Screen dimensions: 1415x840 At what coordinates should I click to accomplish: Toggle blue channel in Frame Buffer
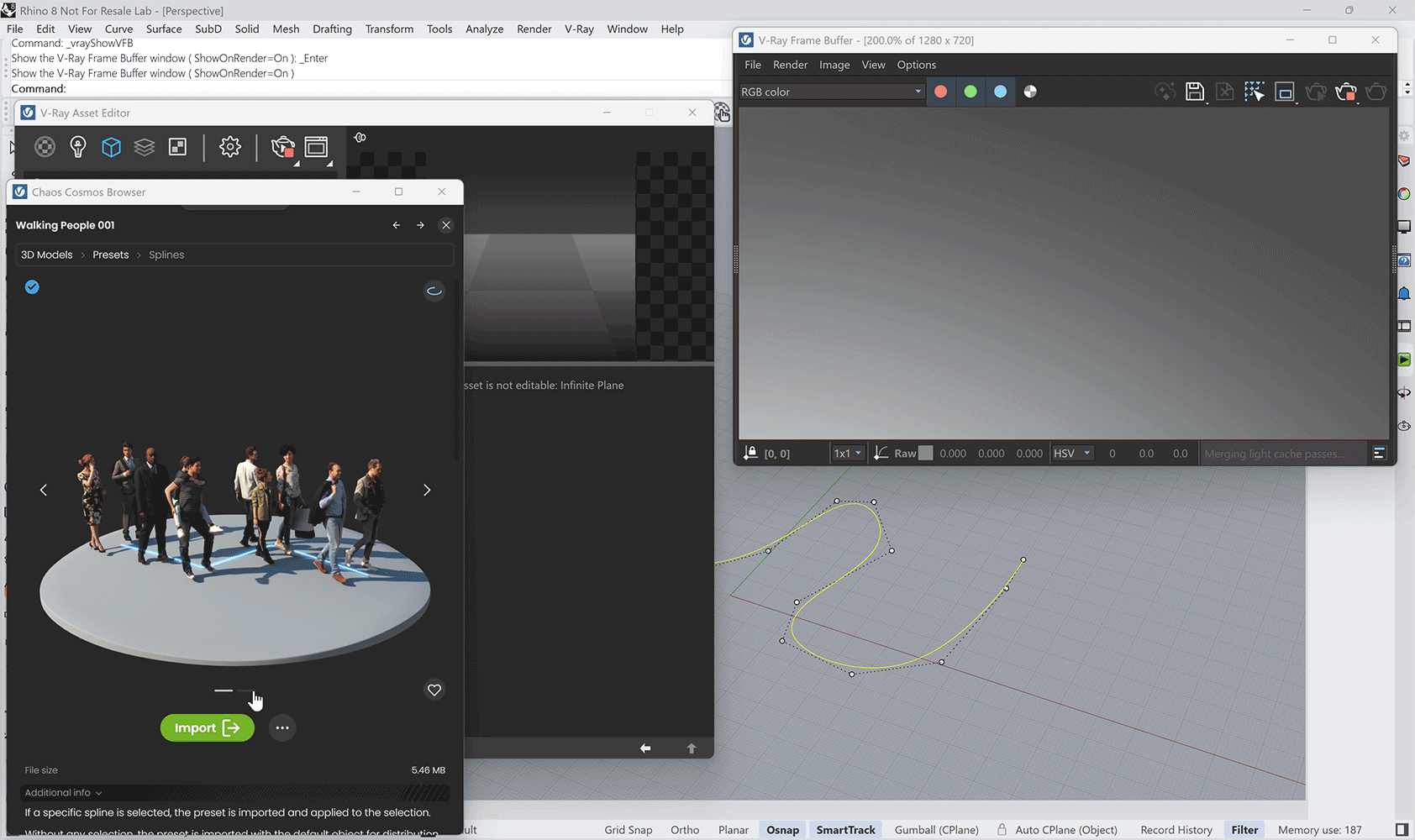(x=1000, y=92)
